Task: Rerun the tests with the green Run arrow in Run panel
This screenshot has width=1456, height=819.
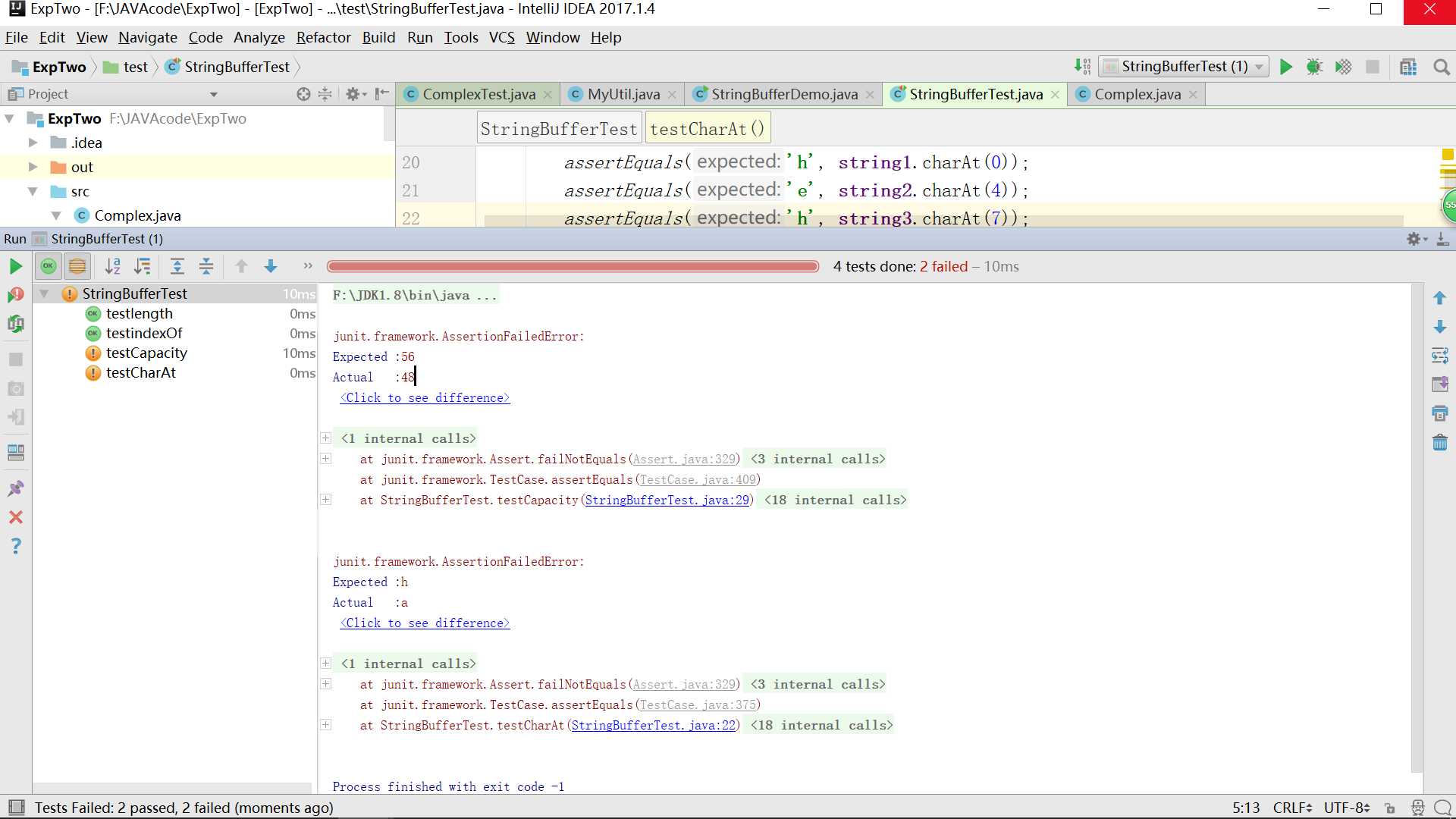Action: coord(15,266)
